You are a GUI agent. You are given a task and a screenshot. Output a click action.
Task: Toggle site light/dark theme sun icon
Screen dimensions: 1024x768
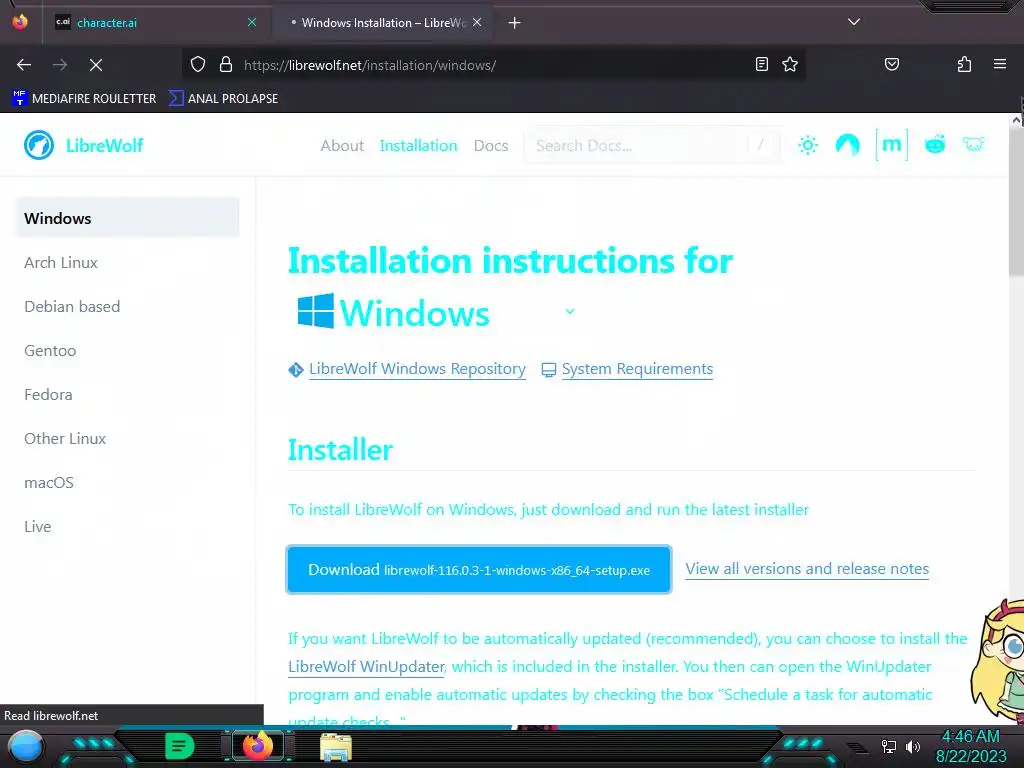click(808, 145)
